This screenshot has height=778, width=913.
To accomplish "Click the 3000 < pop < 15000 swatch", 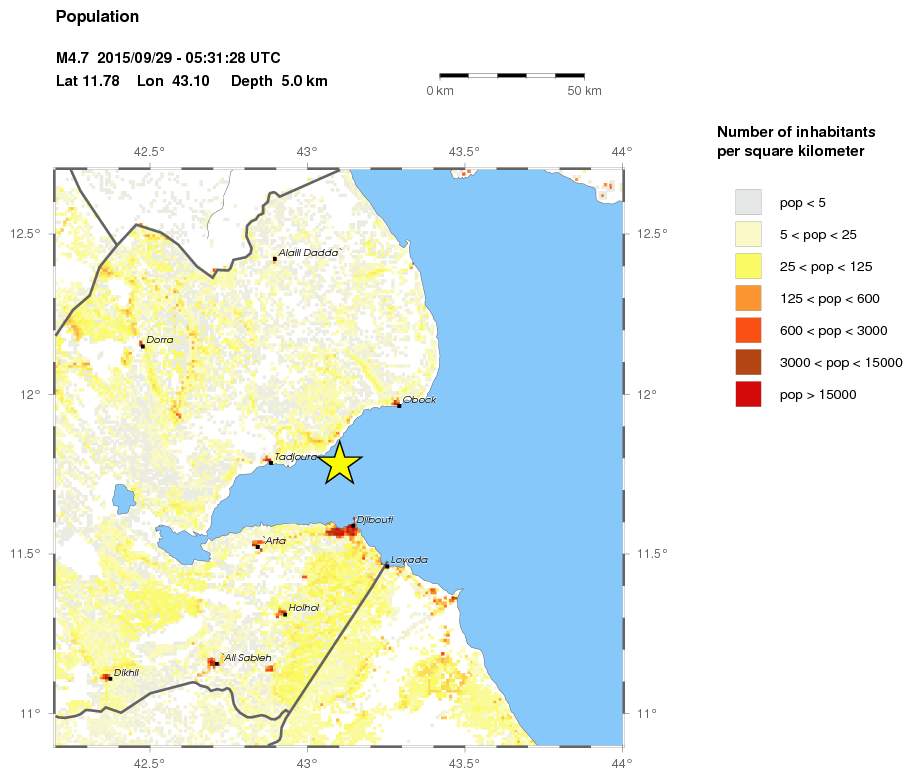I will (748, 362).
